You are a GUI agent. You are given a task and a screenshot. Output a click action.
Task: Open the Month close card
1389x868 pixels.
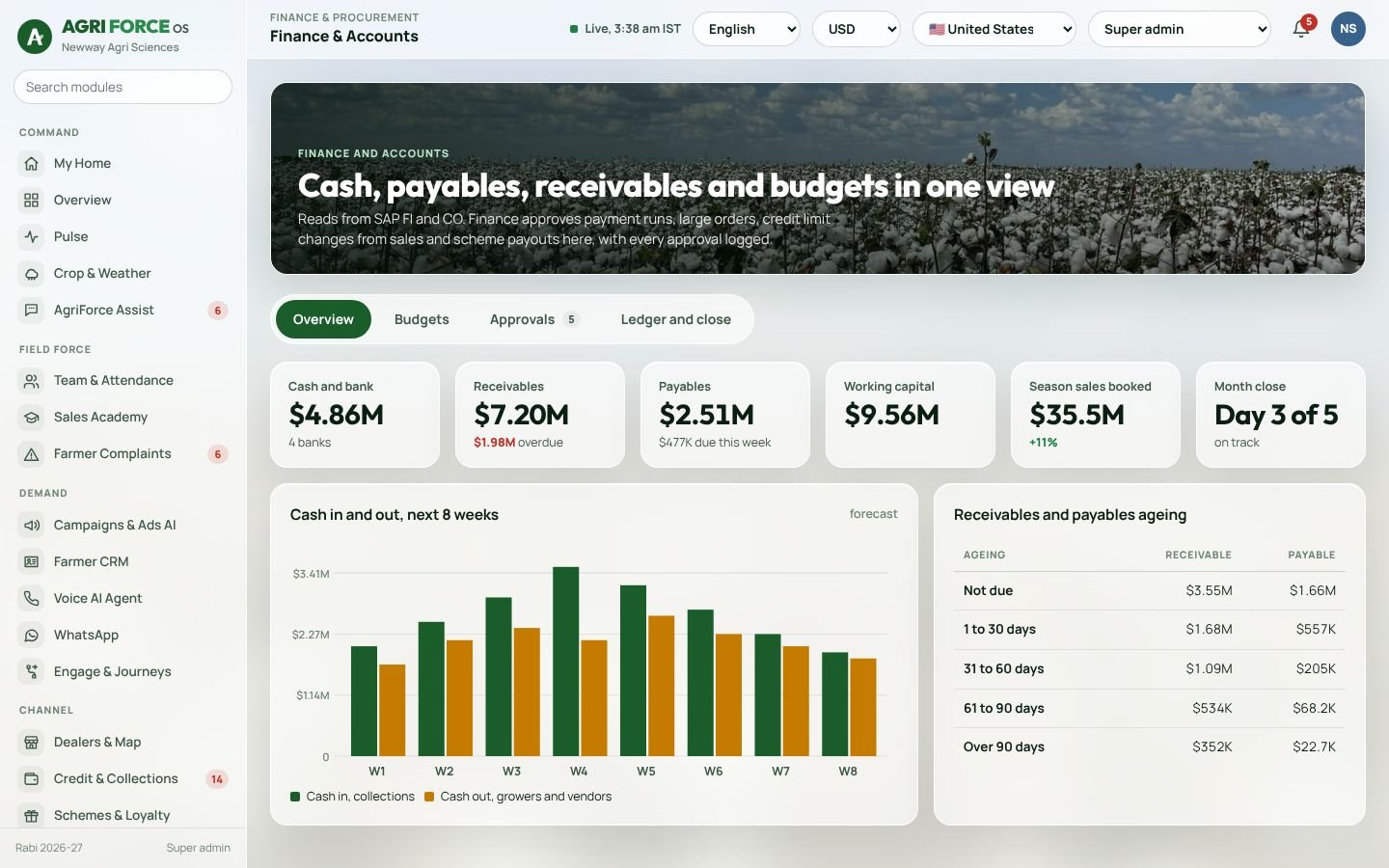click(x=1281, y=415)
